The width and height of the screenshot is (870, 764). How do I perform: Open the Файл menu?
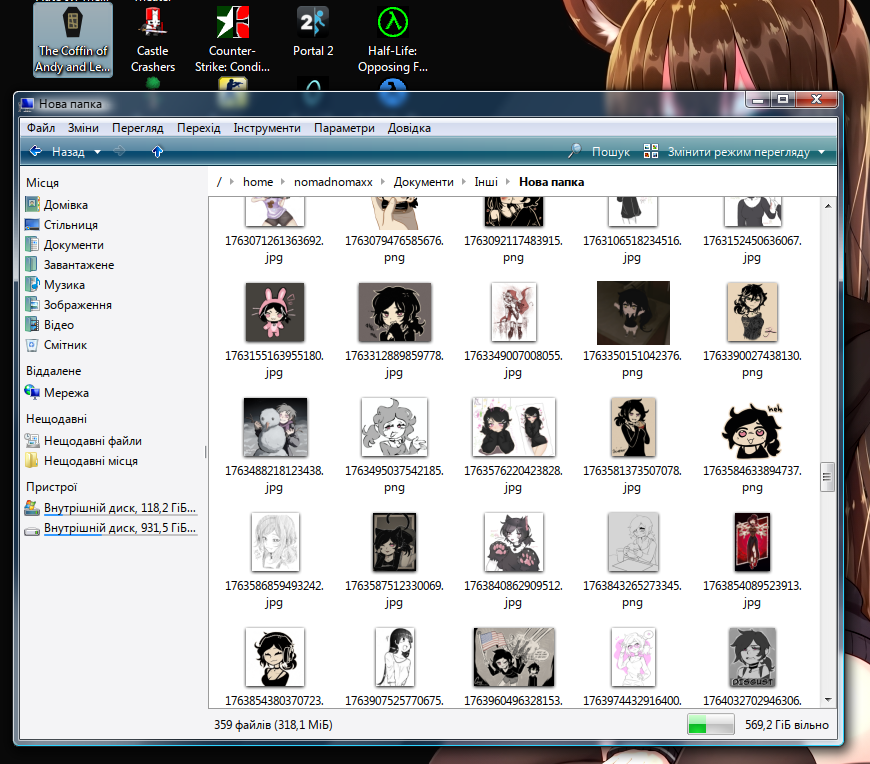(x=41, y=128)
